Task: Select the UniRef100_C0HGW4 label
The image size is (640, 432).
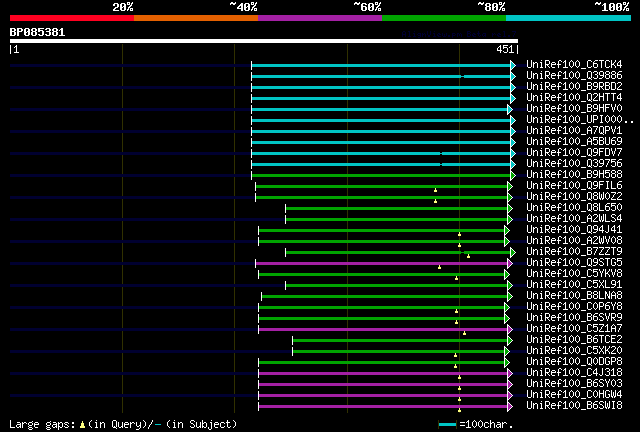Action: pyautogui.click(x=574, y=395)
